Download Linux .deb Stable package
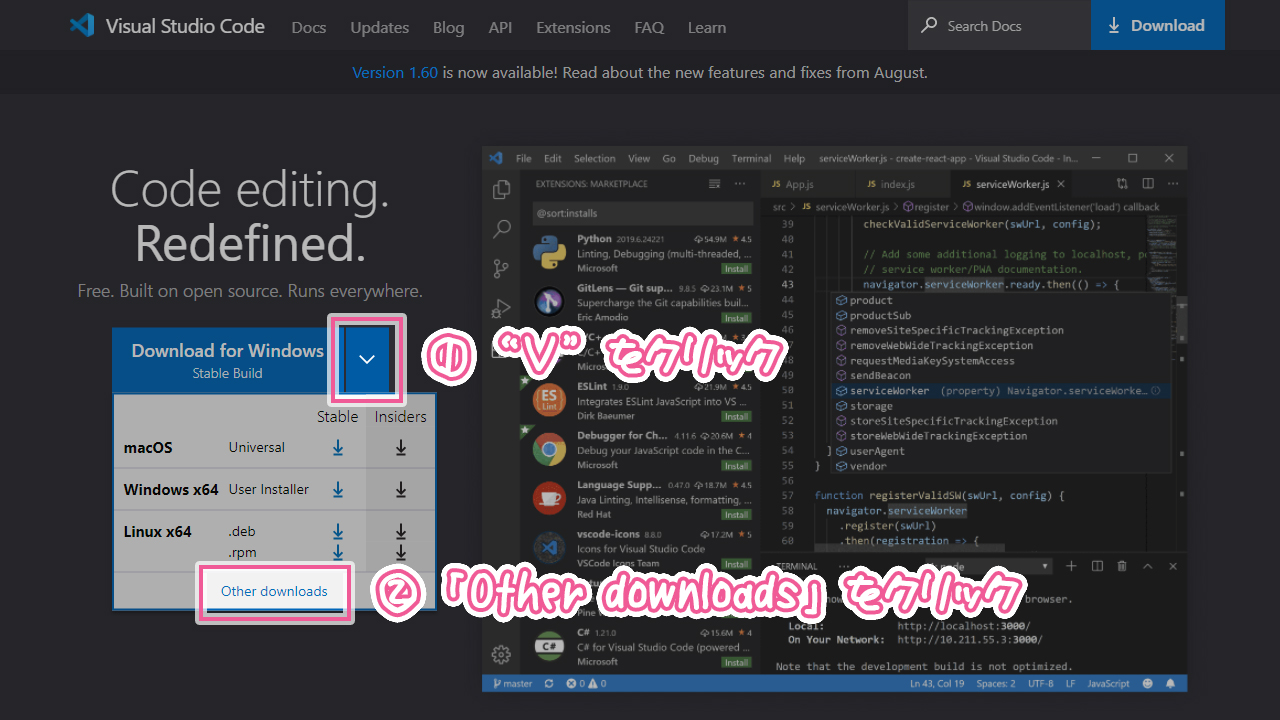 (x=338, y=531)
